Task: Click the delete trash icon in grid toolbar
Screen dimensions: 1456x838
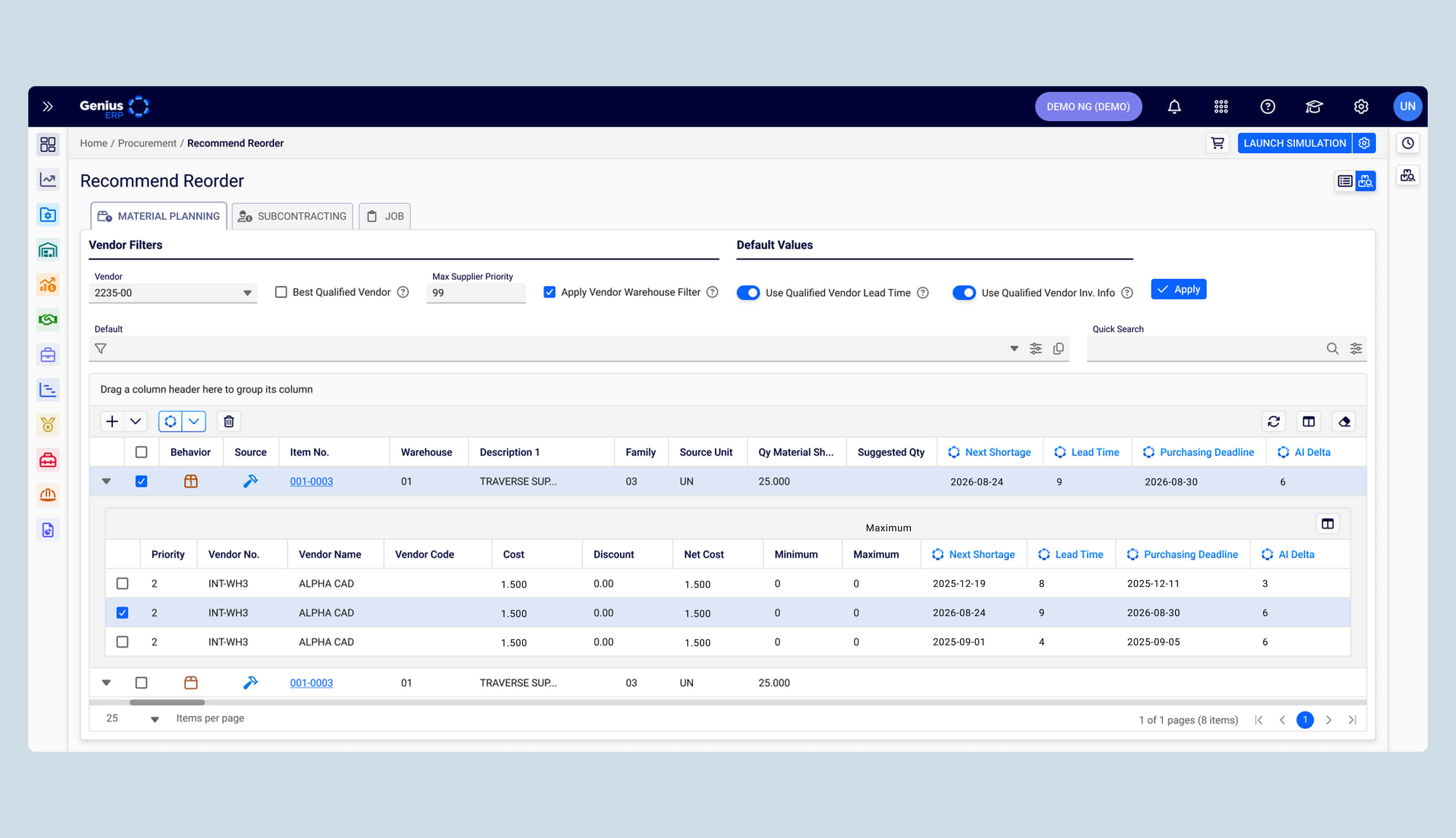Action: pyautogui.click(x=228, y=421)
